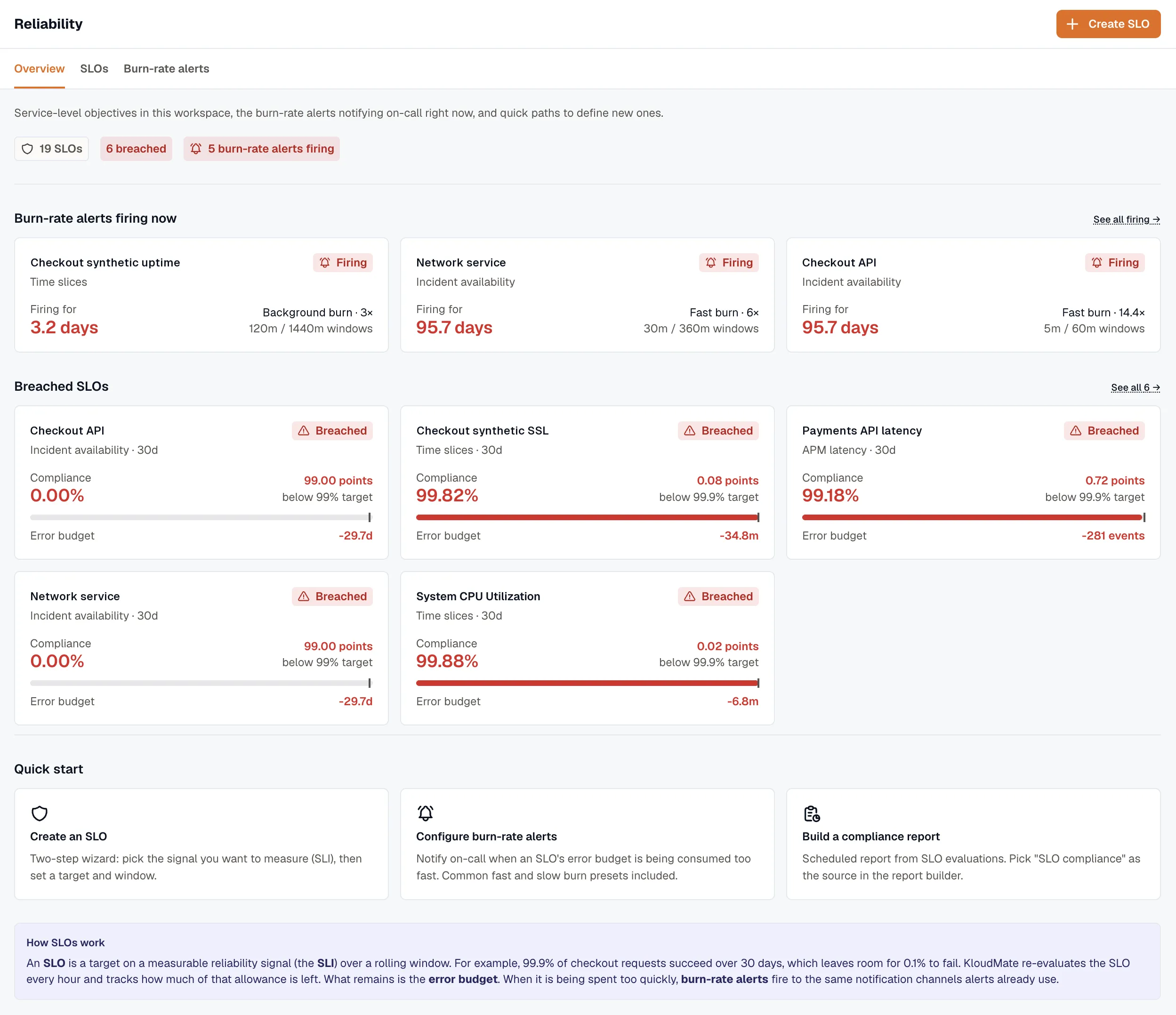
Task: Click the bell icon in burn-rate alerts firing badge
Action: coord(196,149)
